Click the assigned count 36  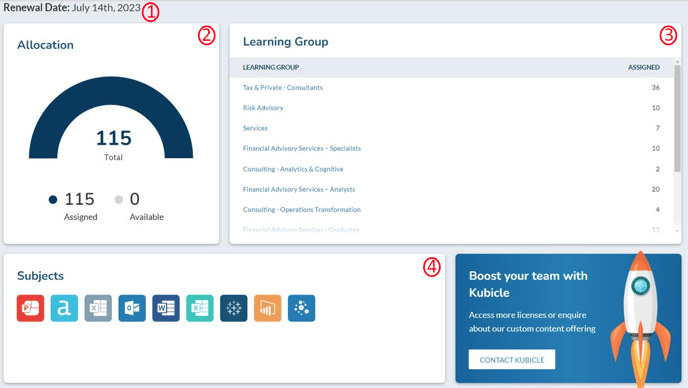(656, 87)
